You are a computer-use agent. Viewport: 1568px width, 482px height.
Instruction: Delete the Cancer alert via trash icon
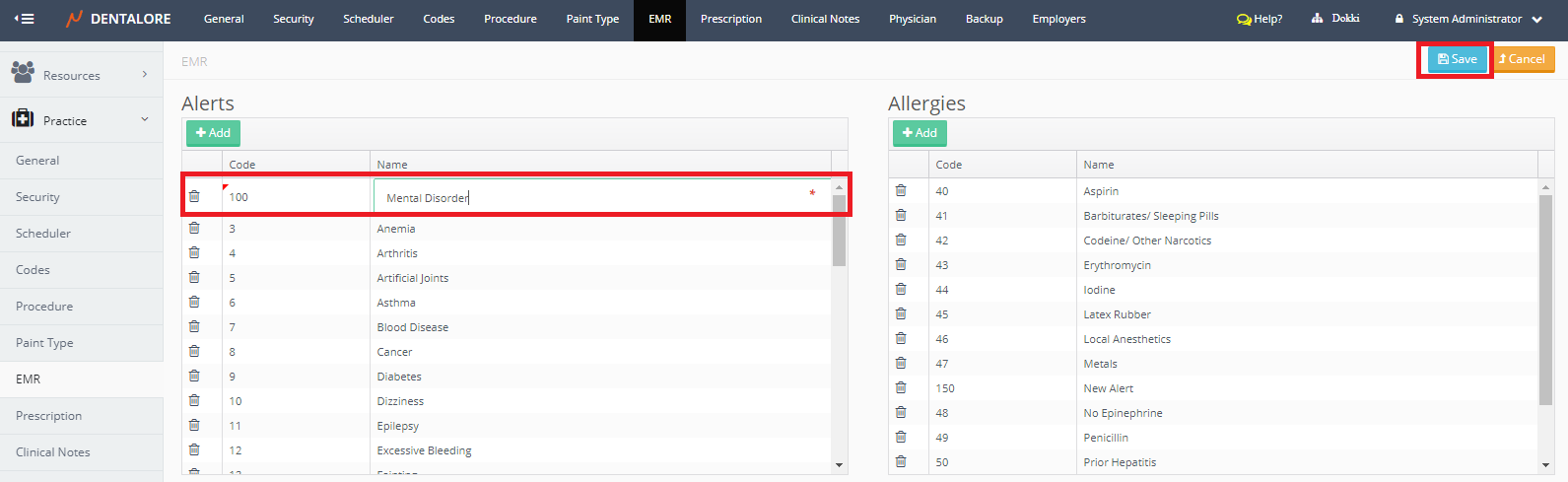click(194, 351)
